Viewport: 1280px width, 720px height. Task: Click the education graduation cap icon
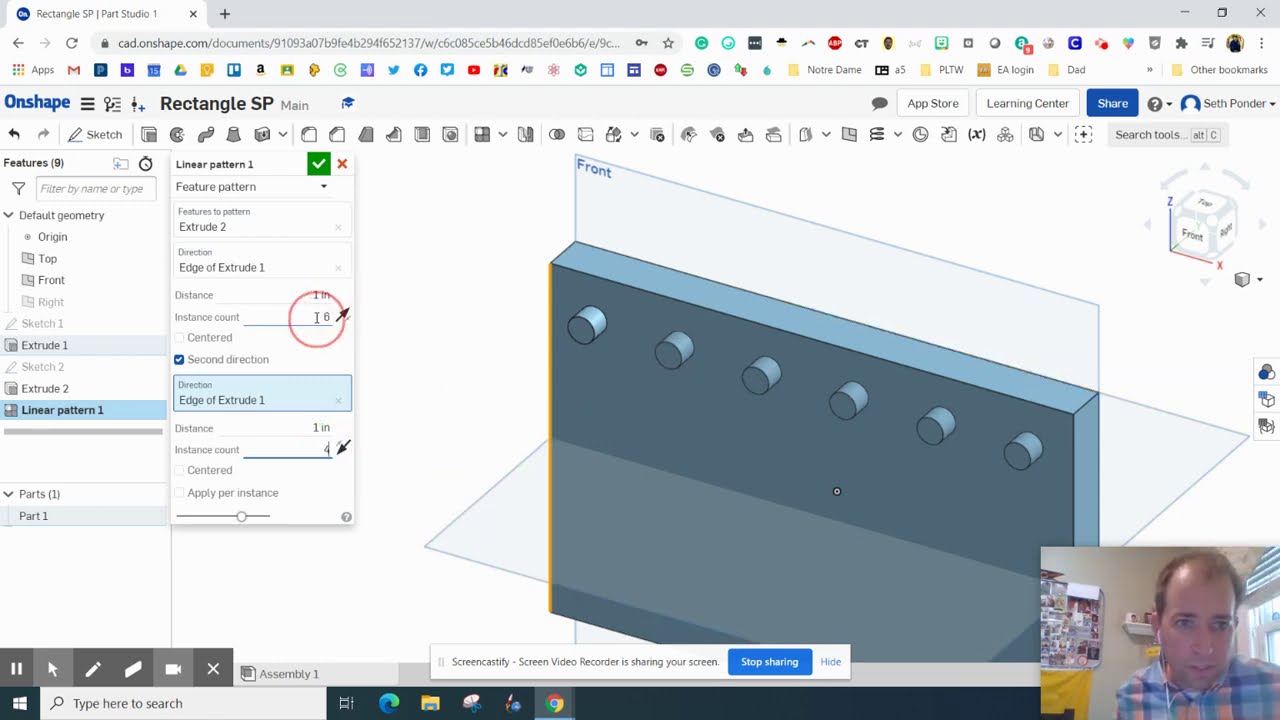click(348, 103)
